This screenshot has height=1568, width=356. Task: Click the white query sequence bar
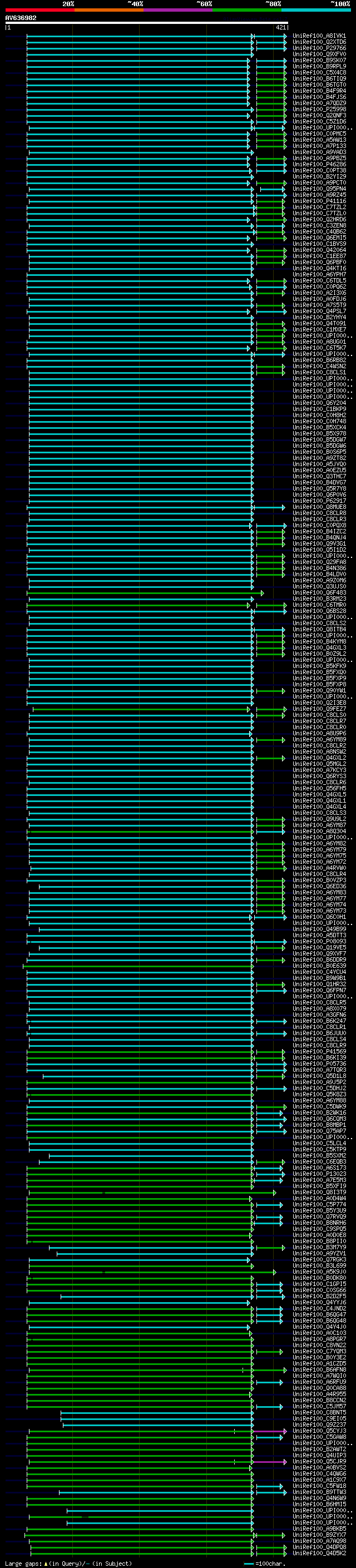(x=147, y=22)
